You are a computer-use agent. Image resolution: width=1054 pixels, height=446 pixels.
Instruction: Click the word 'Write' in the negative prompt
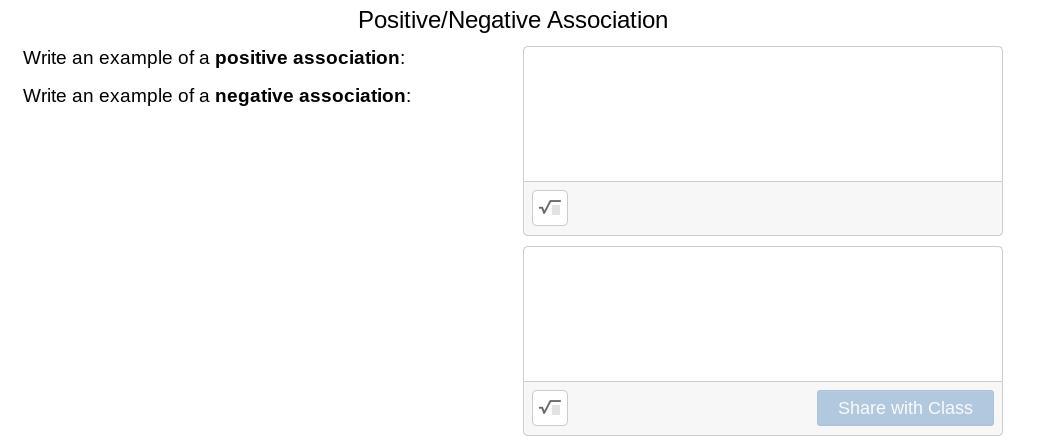pyautogui.click(x=45, y=96)
